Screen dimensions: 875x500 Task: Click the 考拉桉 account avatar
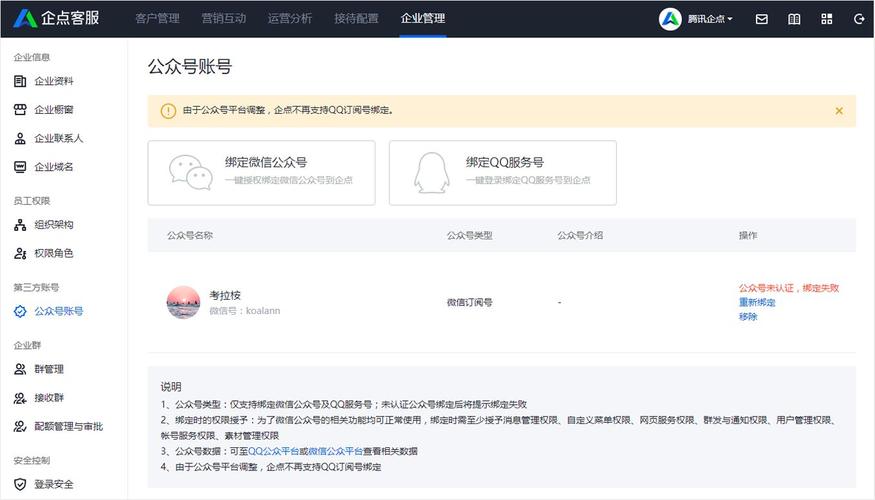click(x=183, y=302)
